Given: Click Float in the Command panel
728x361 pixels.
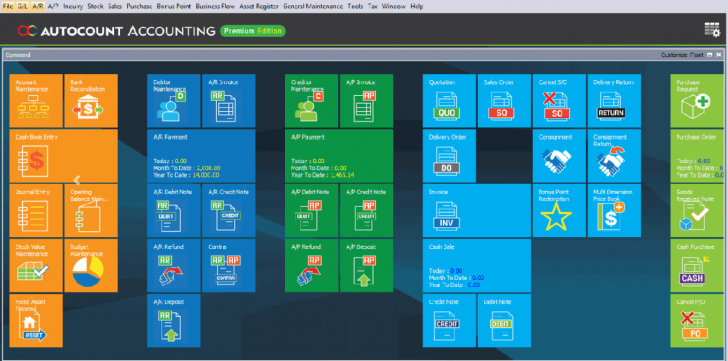Looking at the screenshot, I should pyautogui.click(x=696, y=55).
